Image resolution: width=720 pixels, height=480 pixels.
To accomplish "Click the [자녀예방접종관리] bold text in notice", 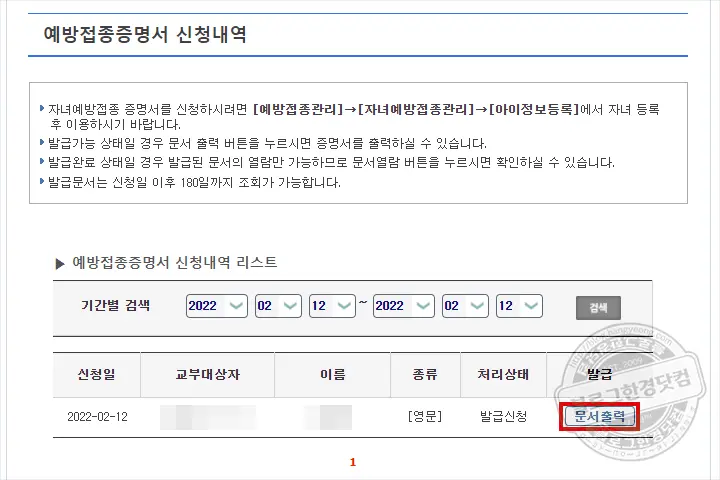I will [x=416, y=109].
